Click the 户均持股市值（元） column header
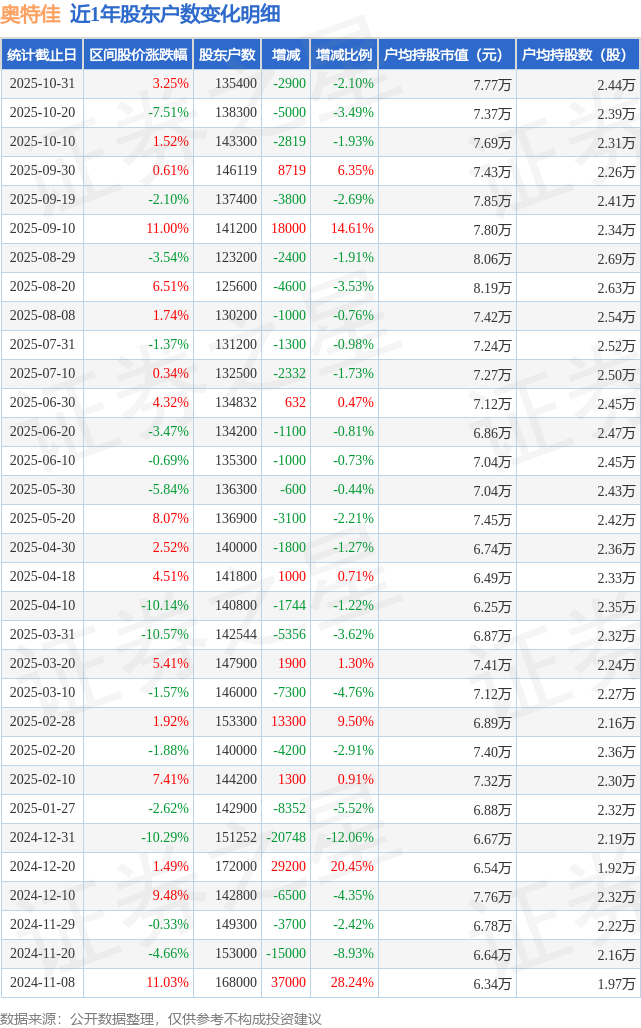 [446, 55]
